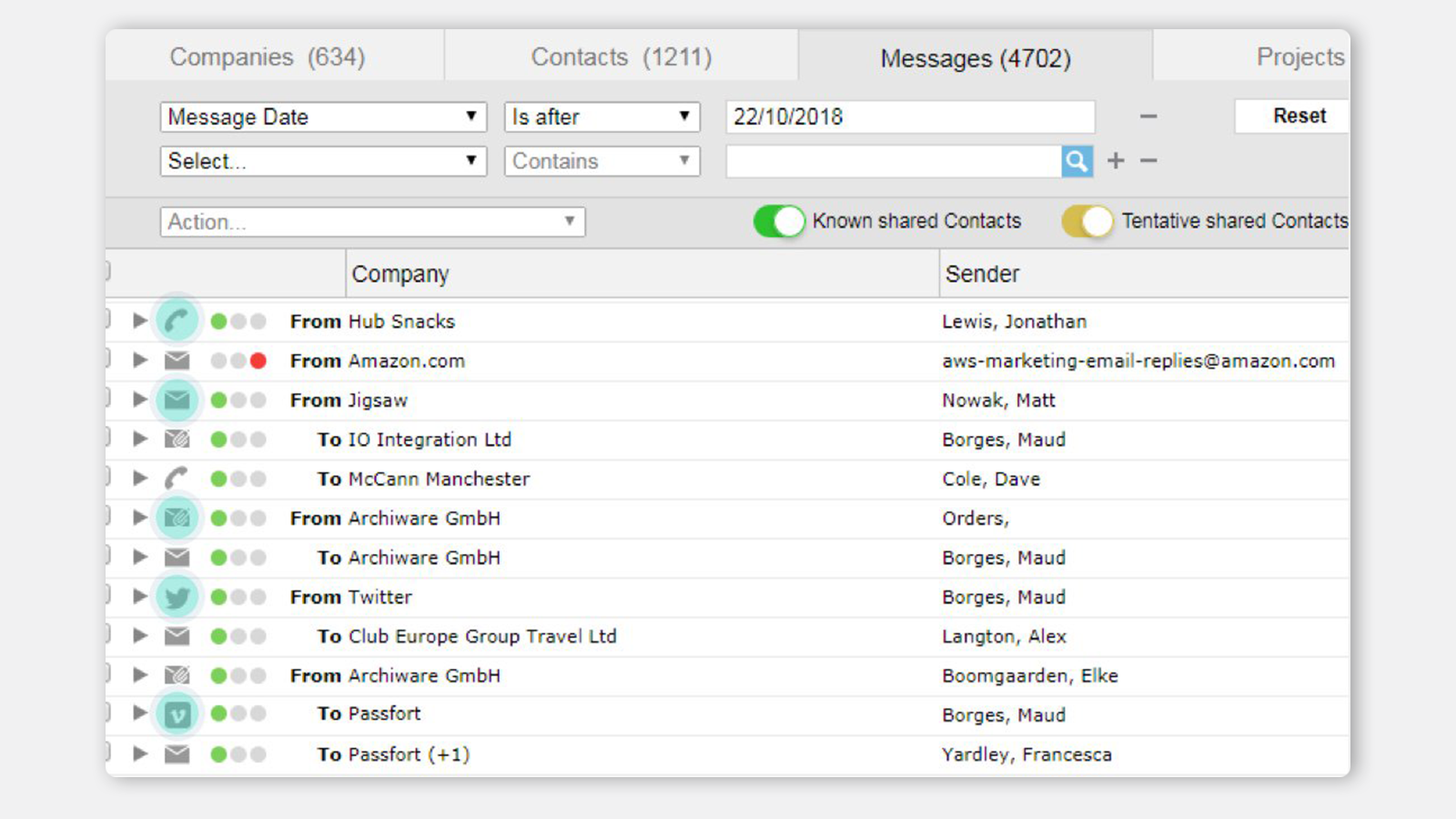Screen dimensions: 1456x819
Task: Open the Companies tab
Action: tap(268, 56)
